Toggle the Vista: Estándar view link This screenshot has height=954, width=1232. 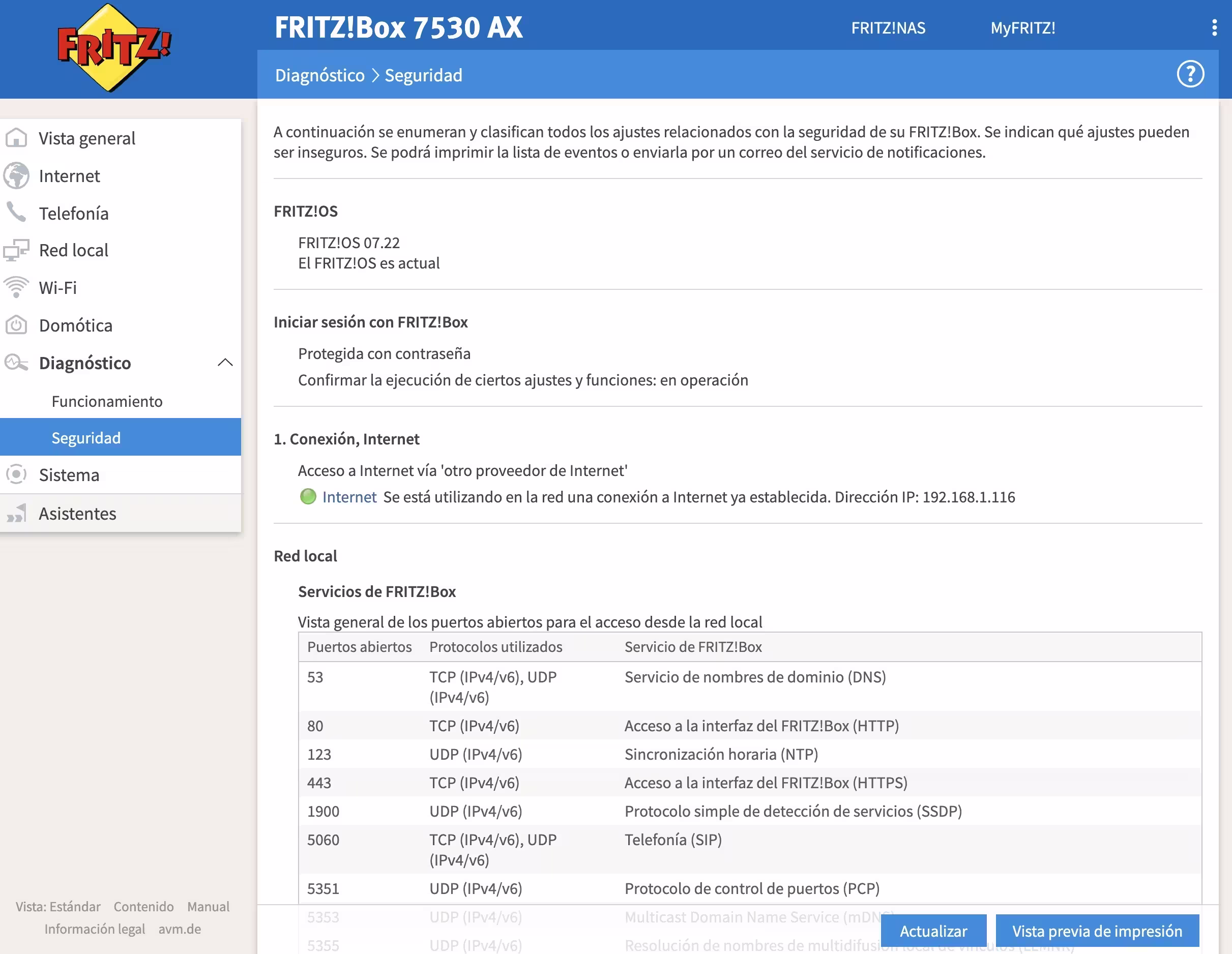tap(58, 907)
